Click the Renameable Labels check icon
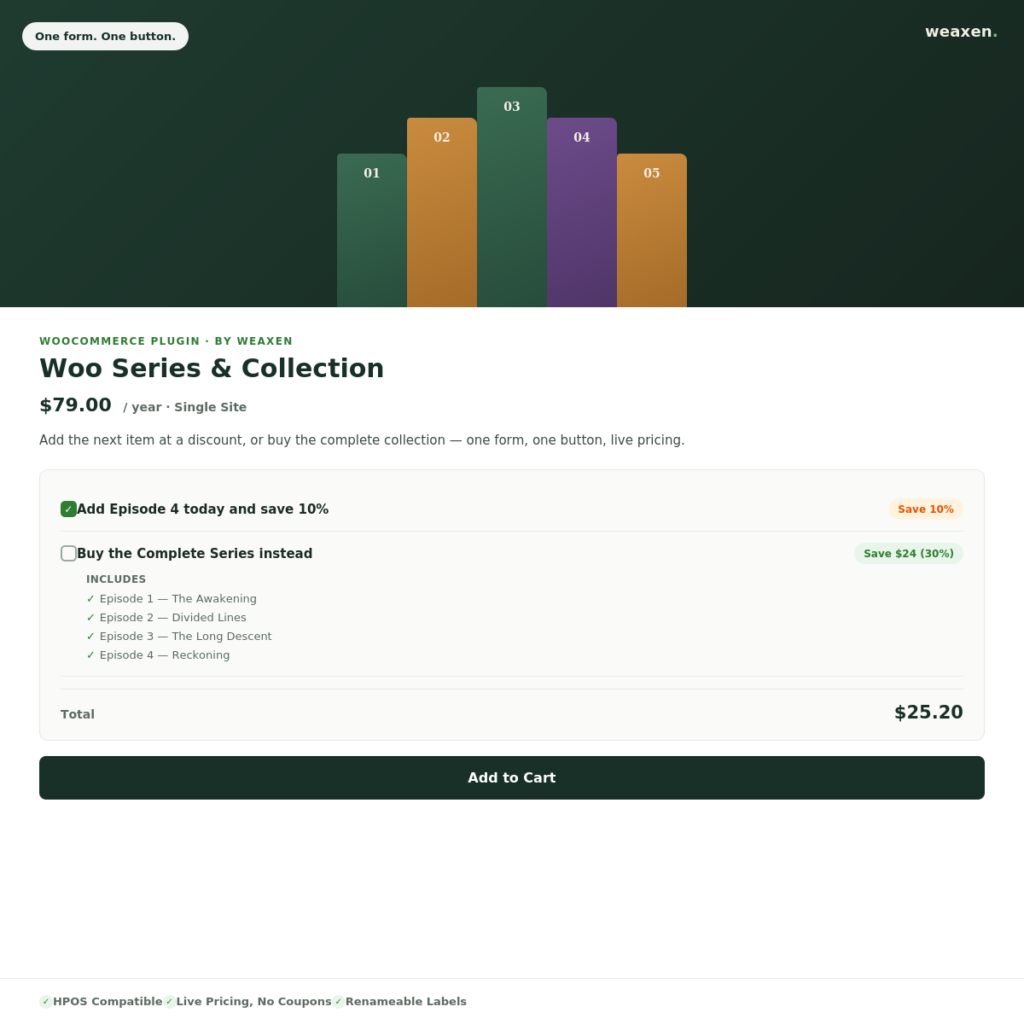Image resolution: width=1024 pixels, height=1024 pixels. click(338, 1001)
